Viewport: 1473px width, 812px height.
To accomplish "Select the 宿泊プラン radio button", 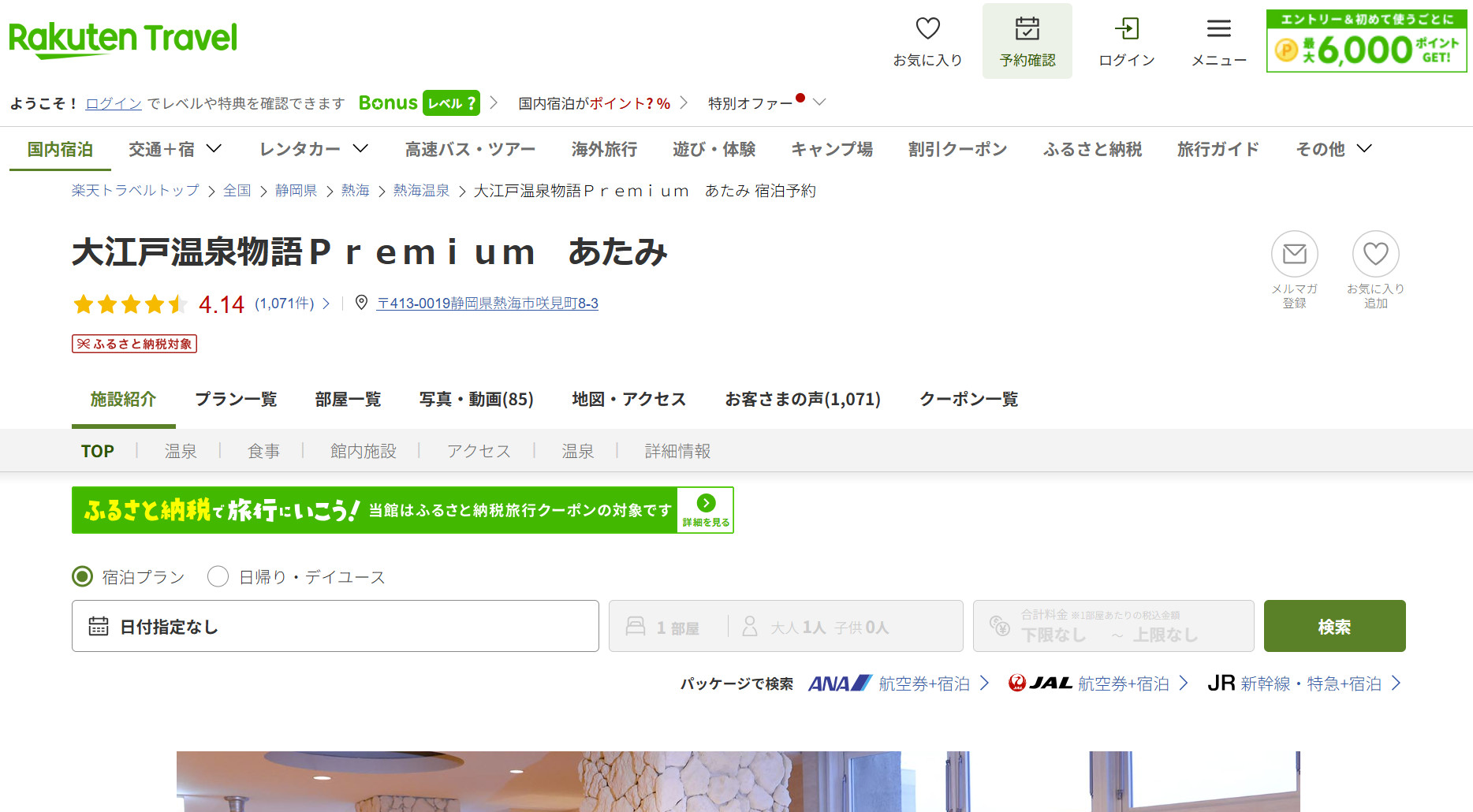I will [82, 577].
